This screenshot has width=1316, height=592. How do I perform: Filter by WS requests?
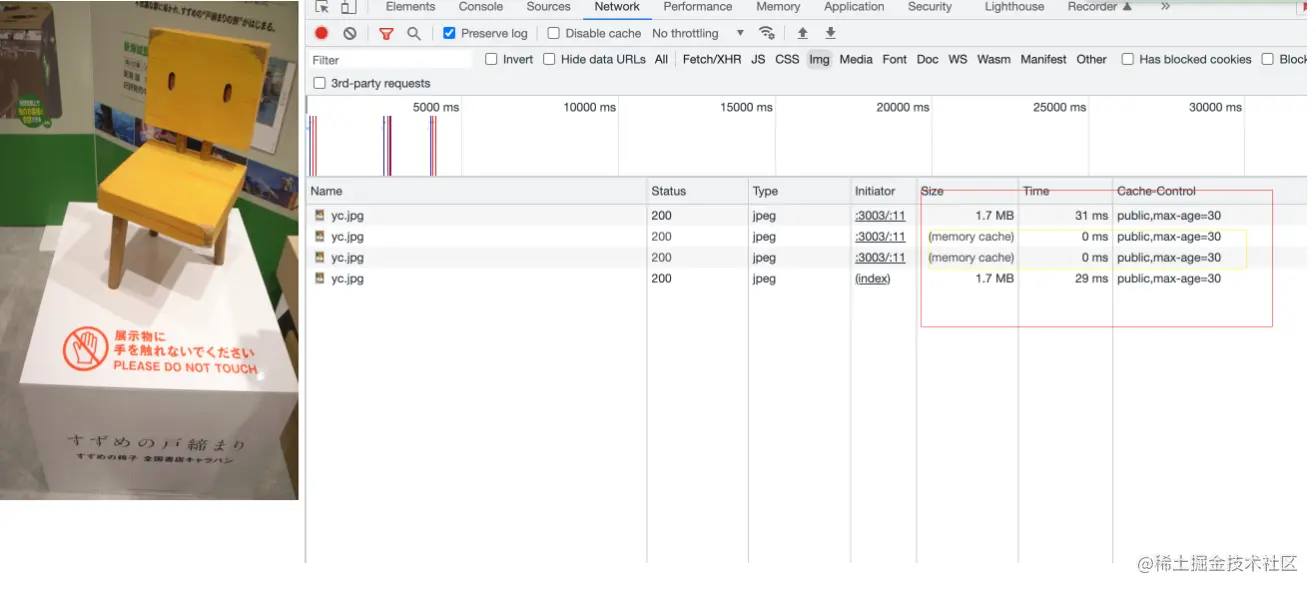958,59
